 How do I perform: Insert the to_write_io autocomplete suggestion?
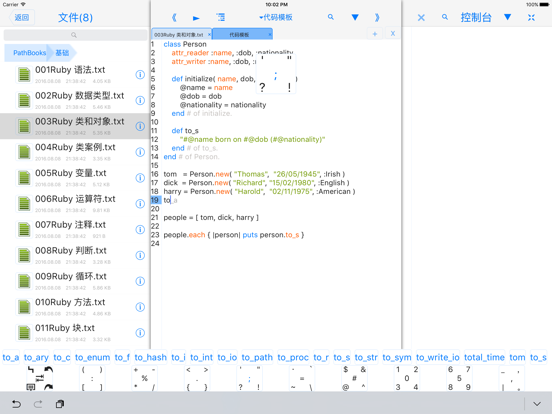click(438, 357)
